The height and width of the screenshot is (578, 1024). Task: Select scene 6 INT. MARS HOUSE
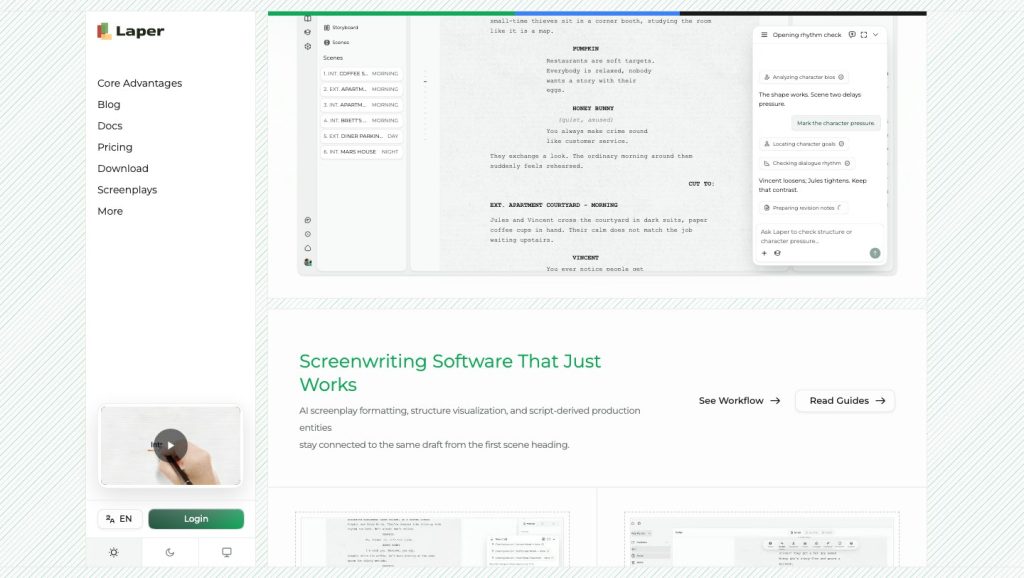tap(361, 152)
